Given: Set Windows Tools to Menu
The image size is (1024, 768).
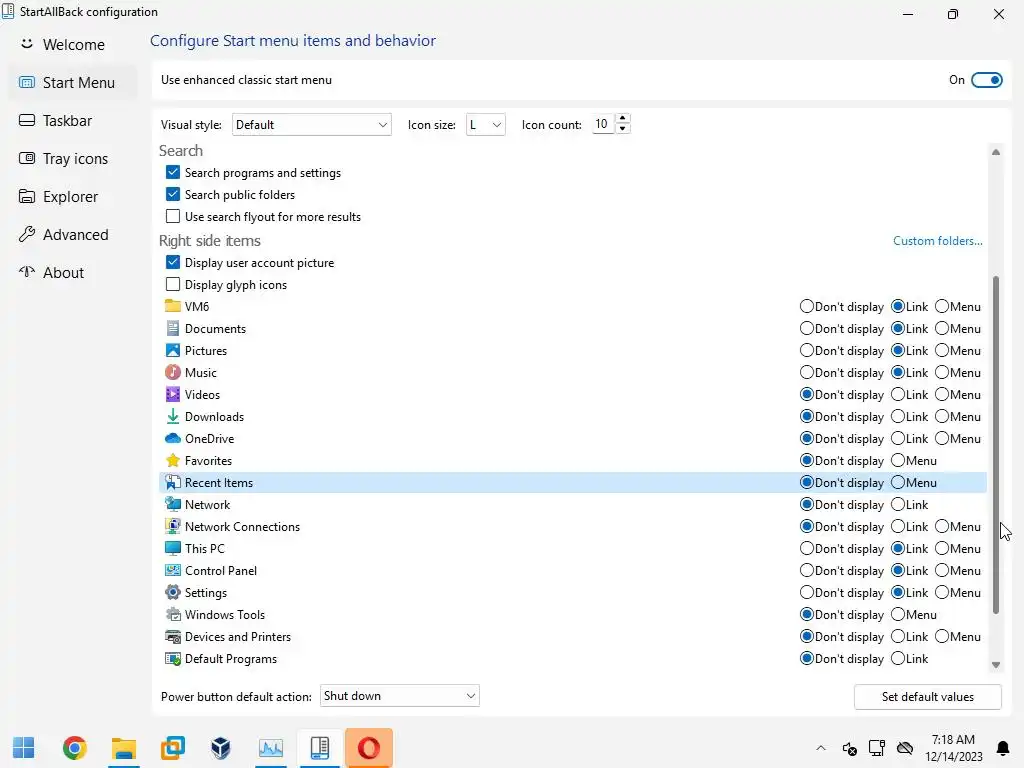Looking at the screenshot, I should coord(898,615).
